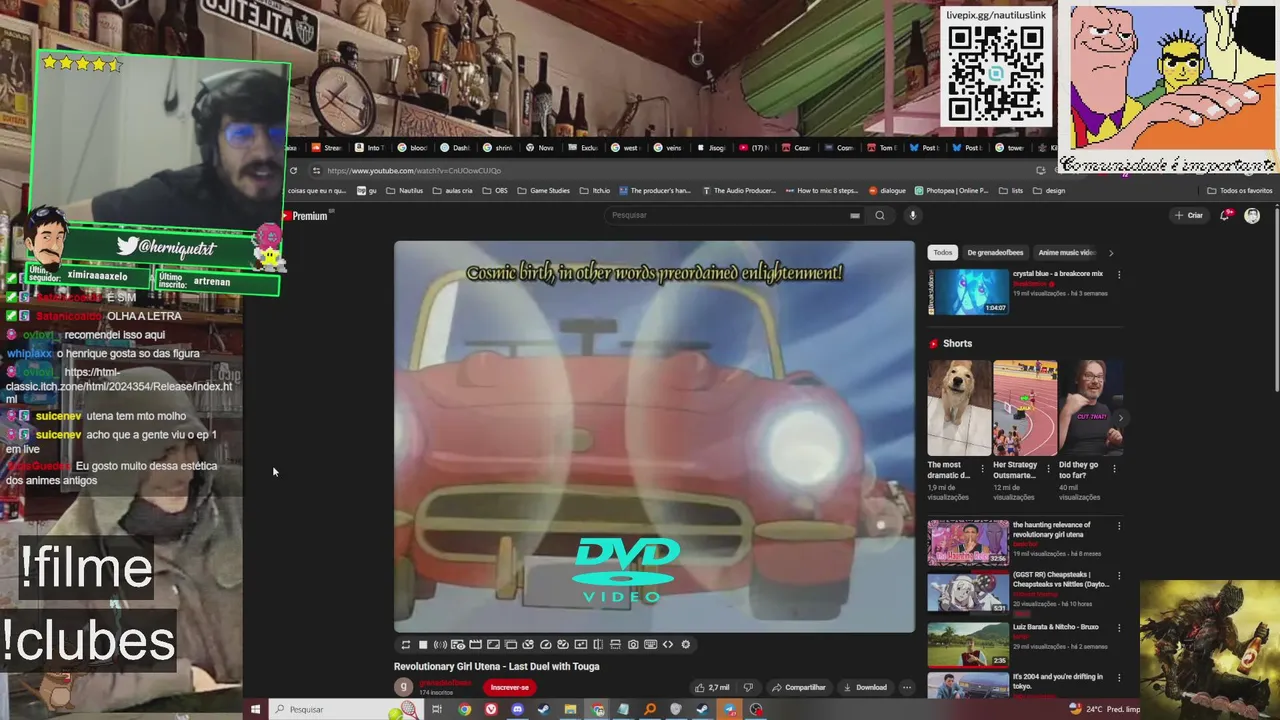
Task: Open the Luiz Barata & Nitcho - Bruxo thumbnail
Action: tap(969, 645)
